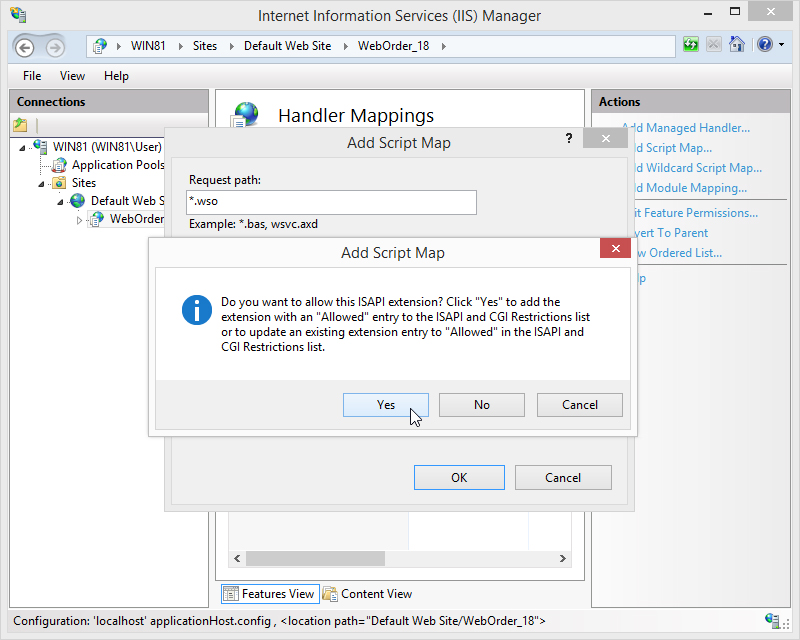Collapse the Default Web Site node

(x=60, y=202)
